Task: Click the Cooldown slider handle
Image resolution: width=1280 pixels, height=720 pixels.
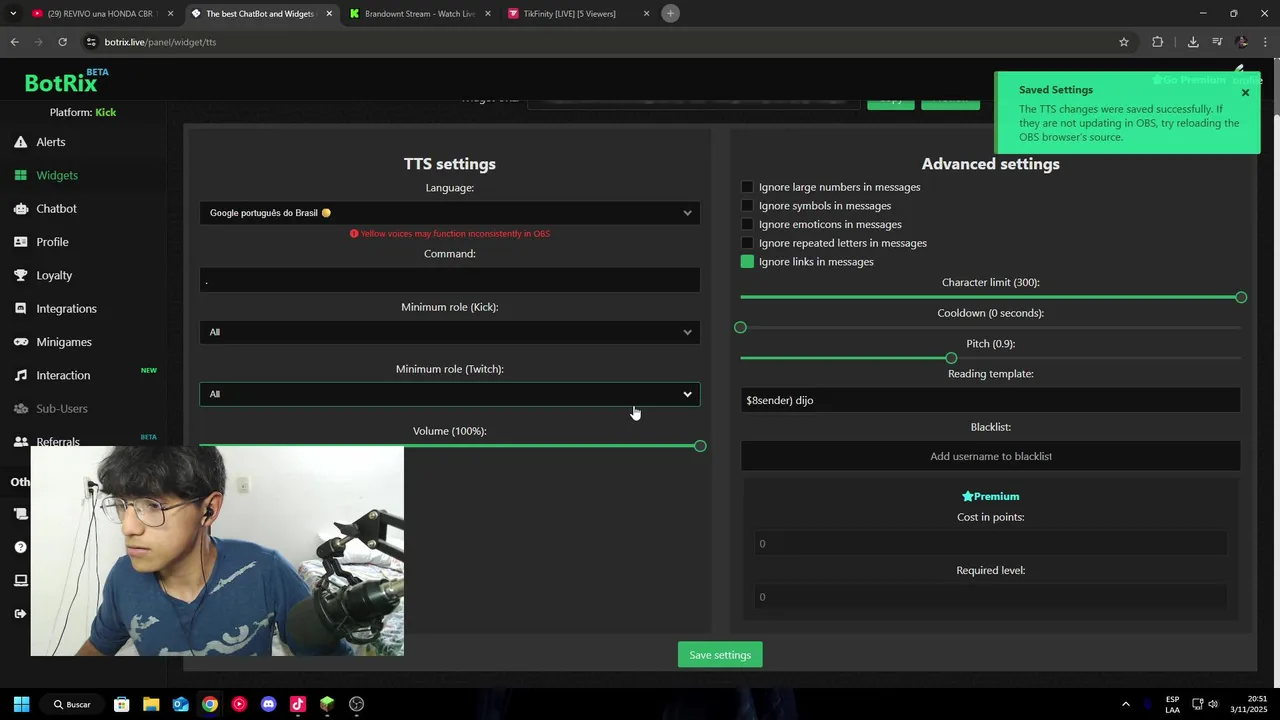Action: tap(740, 328)
